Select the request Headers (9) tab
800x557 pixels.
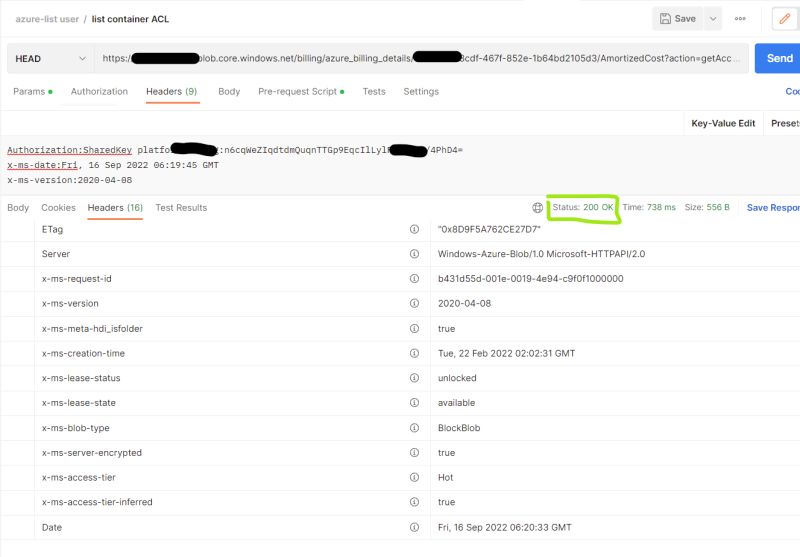[171, 92]
